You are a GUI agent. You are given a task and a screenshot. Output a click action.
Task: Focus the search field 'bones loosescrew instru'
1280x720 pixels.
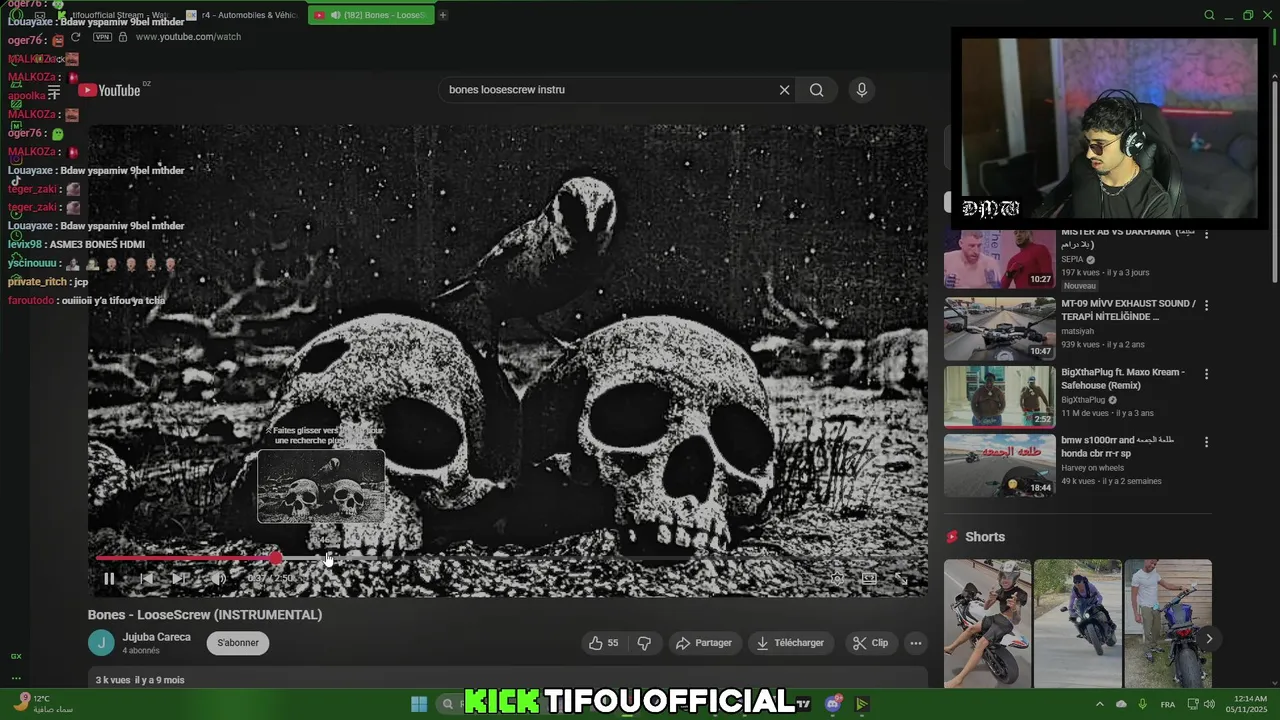coord(610,90)
